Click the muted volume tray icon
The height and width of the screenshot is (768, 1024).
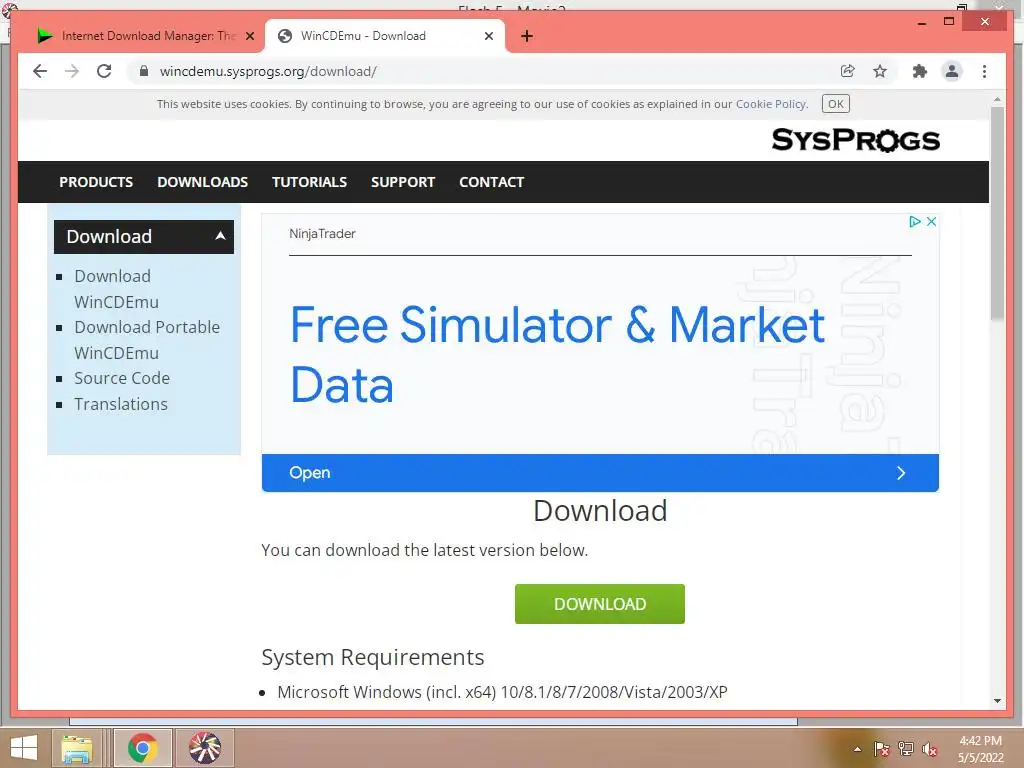[930, 749]
